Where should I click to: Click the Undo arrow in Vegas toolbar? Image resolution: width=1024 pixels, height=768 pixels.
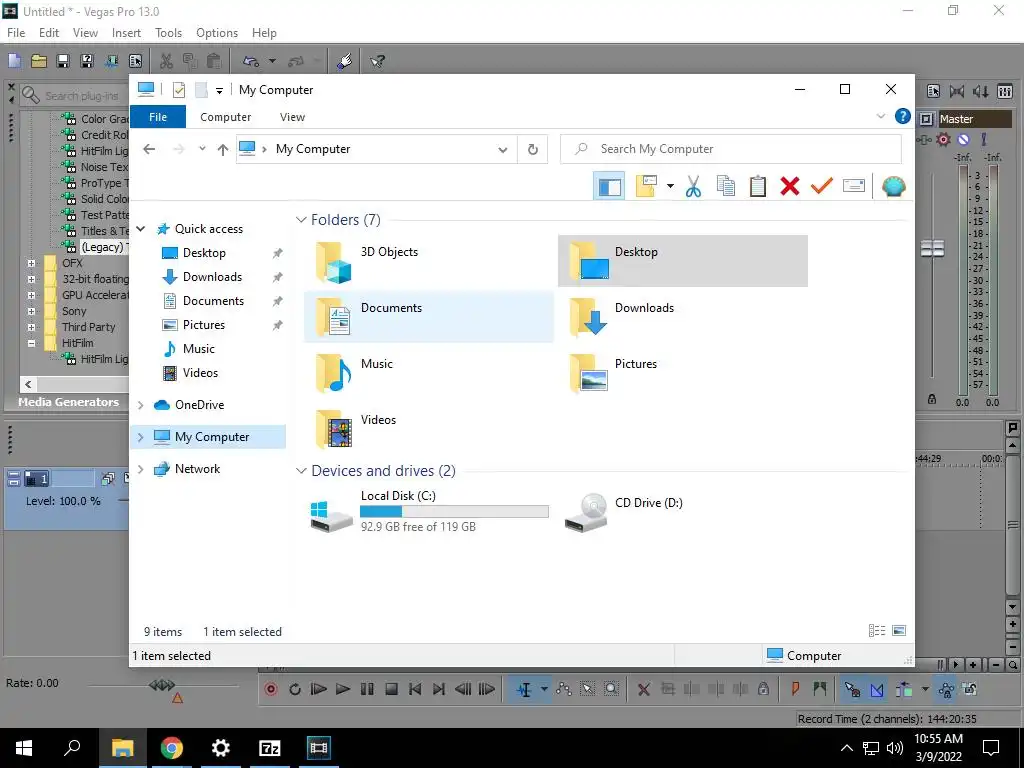[x=251, y=61]
